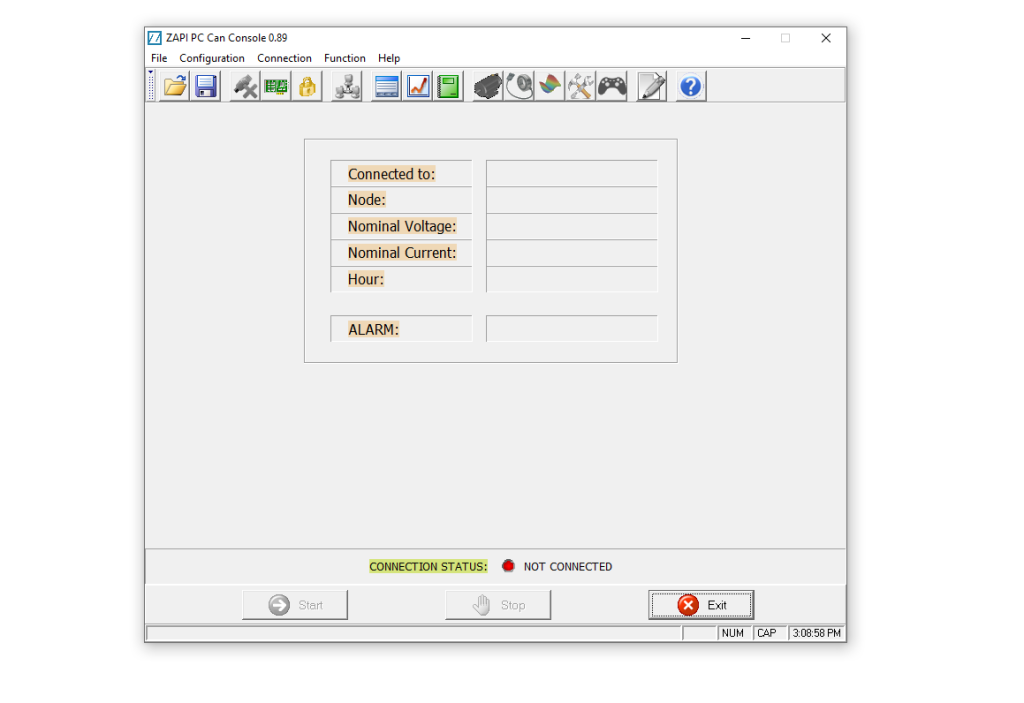Open the padlock password icon
This screenshot has height=703, width=1024.
tap(306, 86)
